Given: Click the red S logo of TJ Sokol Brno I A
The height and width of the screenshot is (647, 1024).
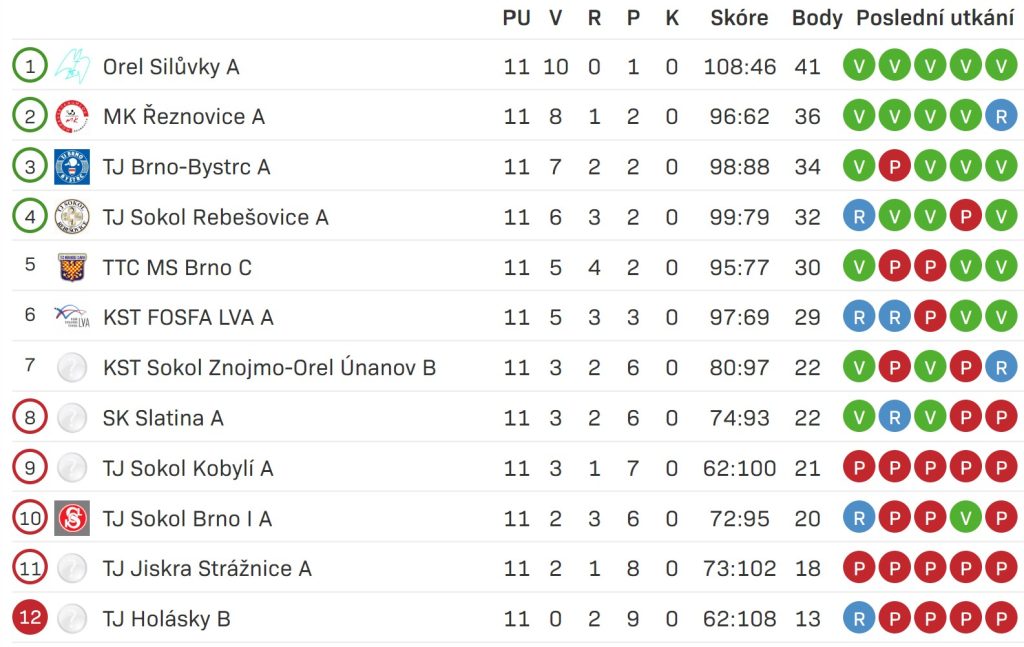Looking at the screenshot, I should 72,518.
